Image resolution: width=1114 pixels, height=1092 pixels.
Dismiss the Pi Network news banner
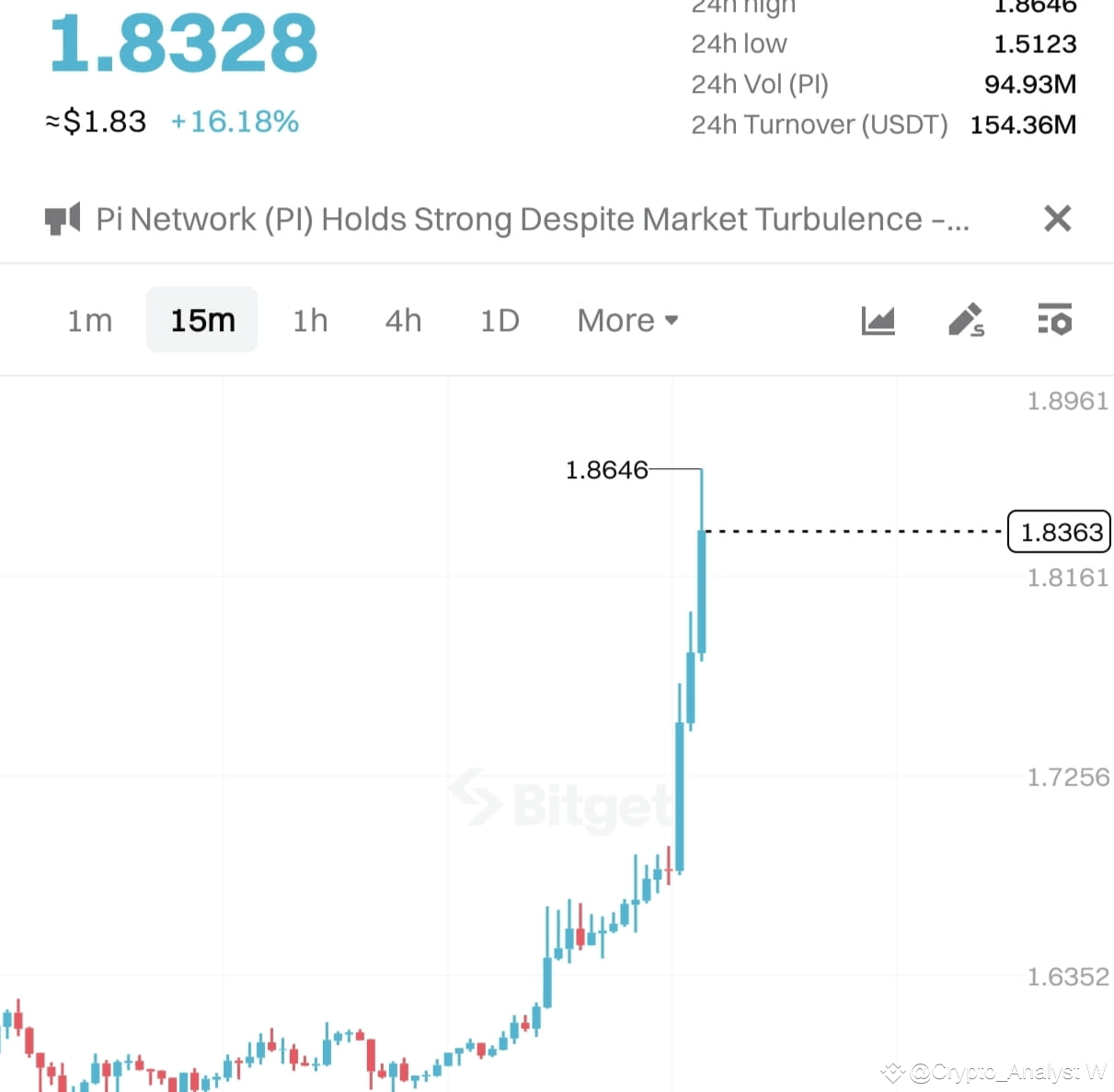point(1057,219)
